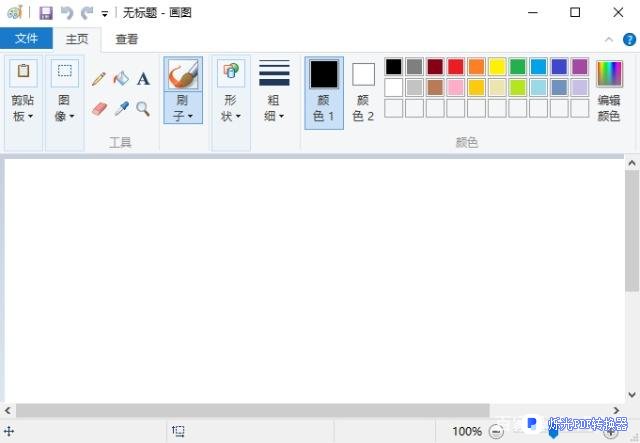Pick the green color swatch
Screen dimensions: 640x443
click(518, 67)
